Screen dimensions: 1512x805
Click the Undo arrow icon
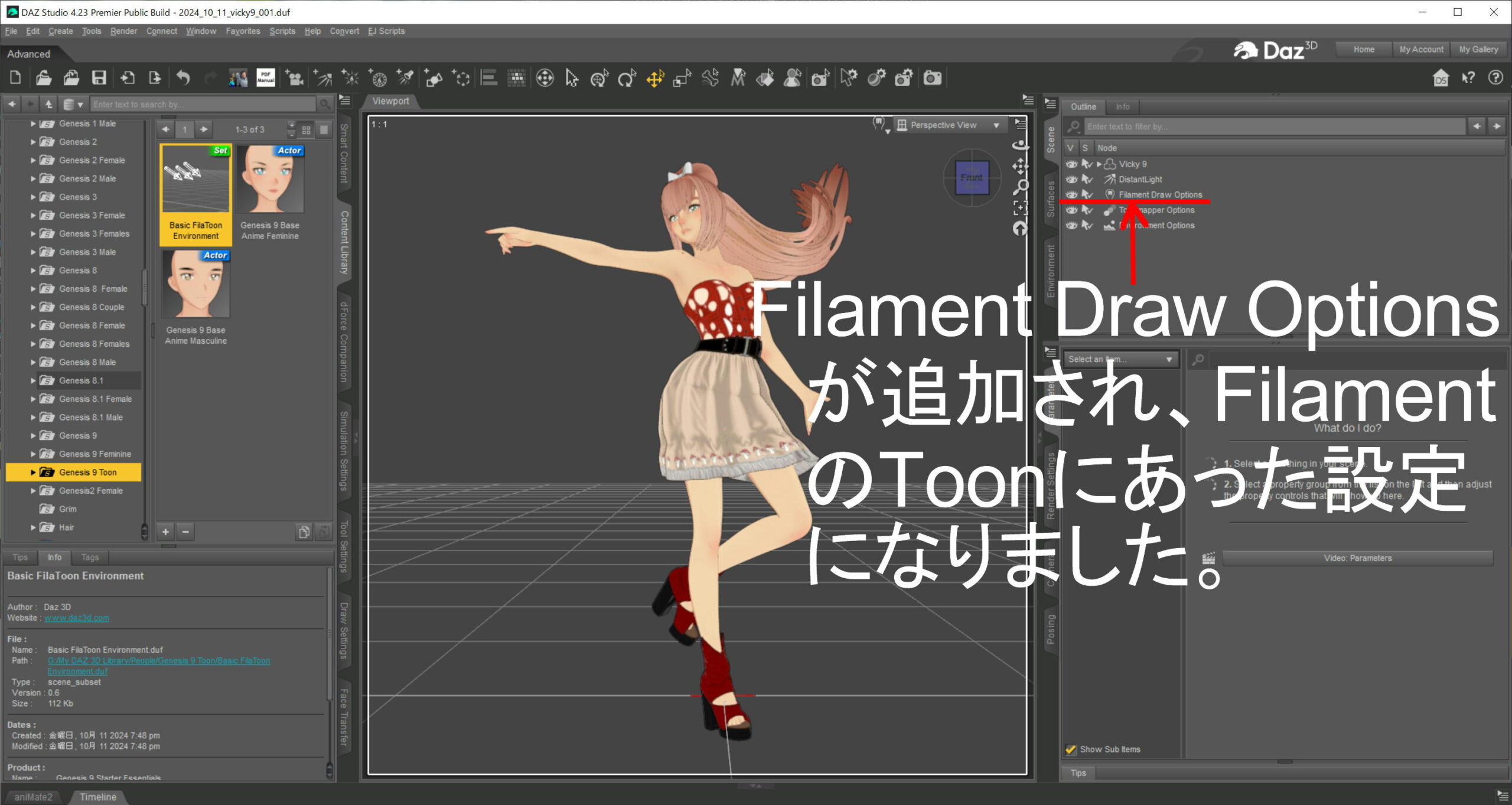tap(183, 78)
